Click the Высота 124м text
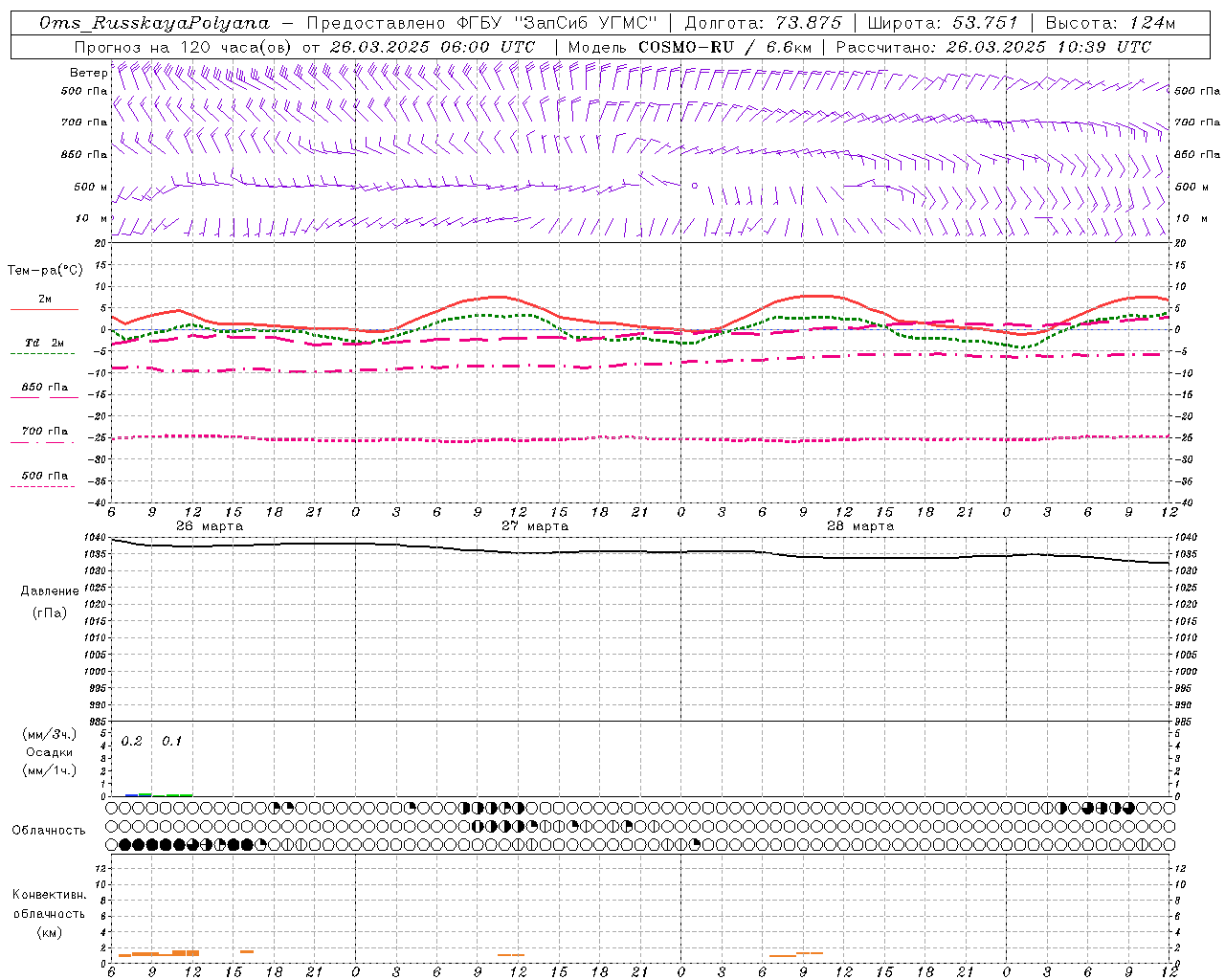Image resolution: width=1225 pixels, height=980 pixels. pyautogui.click(x=1109, y=23)
